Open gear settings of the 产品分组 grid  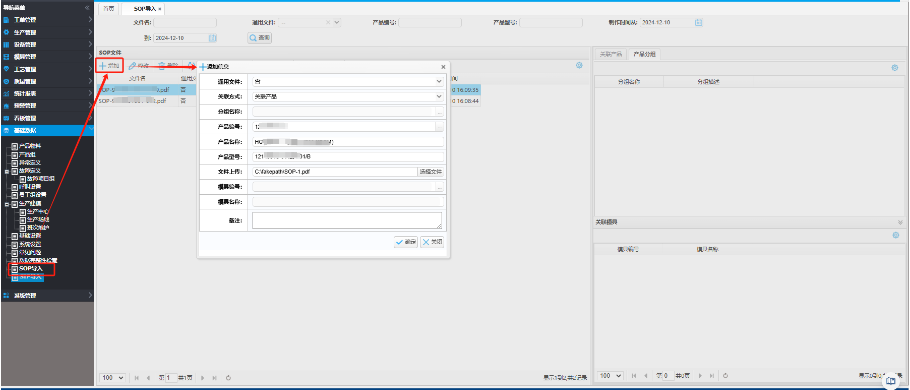point(895,68)
